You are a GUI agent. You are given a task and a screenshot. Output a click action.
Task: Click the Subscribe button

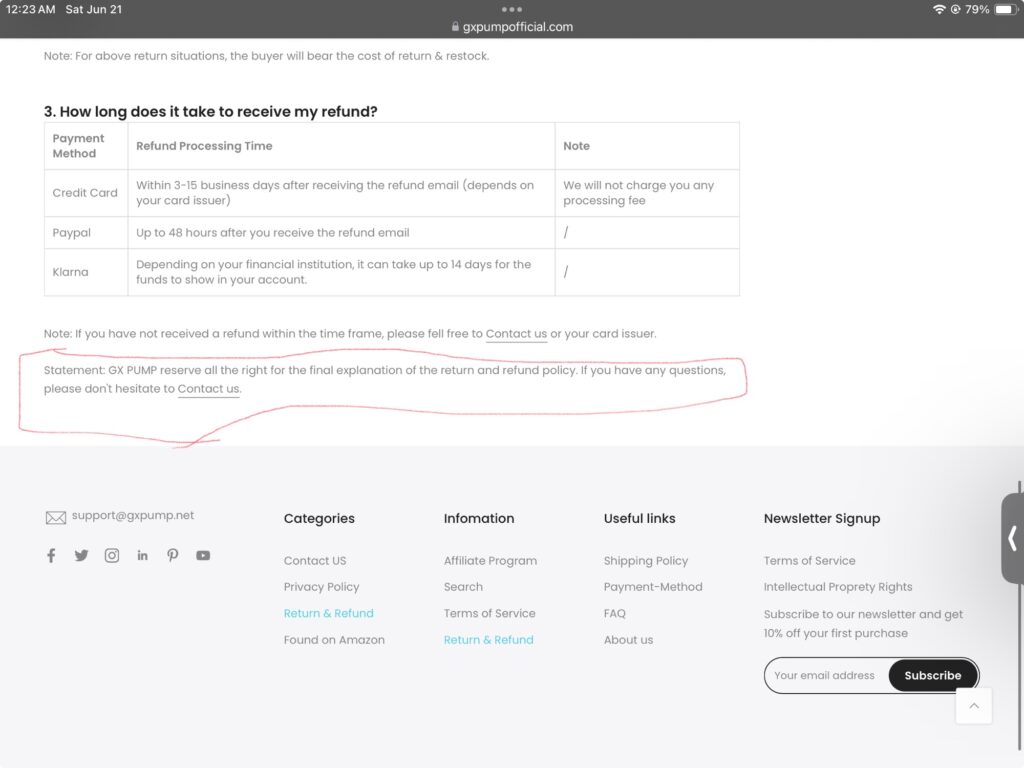(x=932, y=676)
